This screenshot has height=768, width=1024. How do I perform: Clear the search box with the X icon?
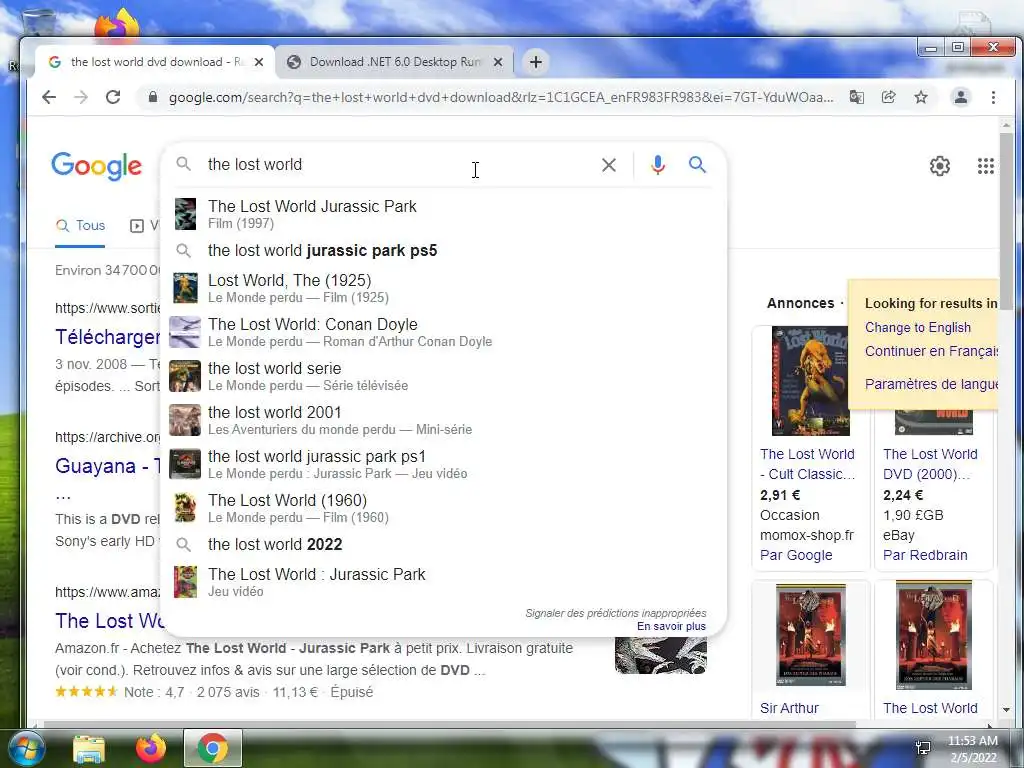[609, 165]
